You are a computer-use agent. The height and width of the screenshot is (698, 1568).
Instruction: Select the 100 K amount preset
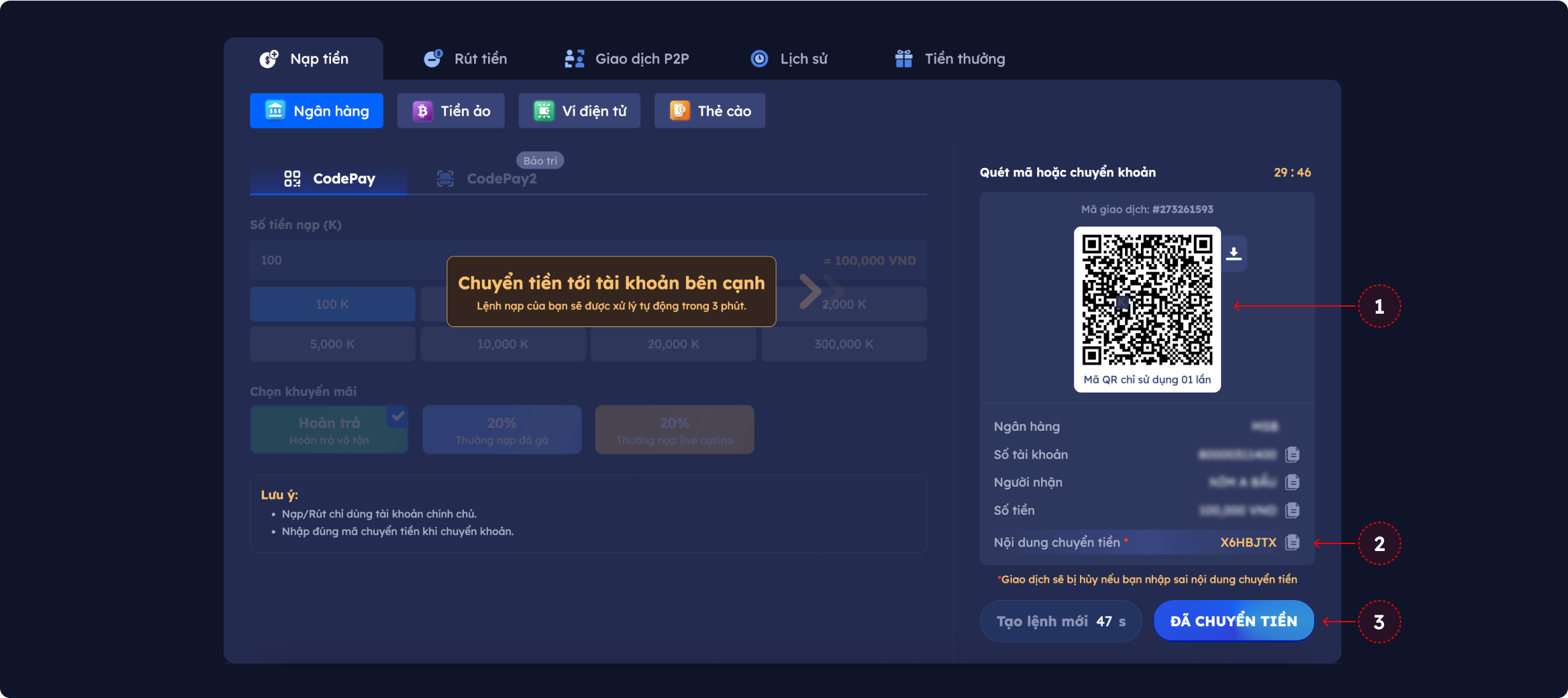pos(332,304)
